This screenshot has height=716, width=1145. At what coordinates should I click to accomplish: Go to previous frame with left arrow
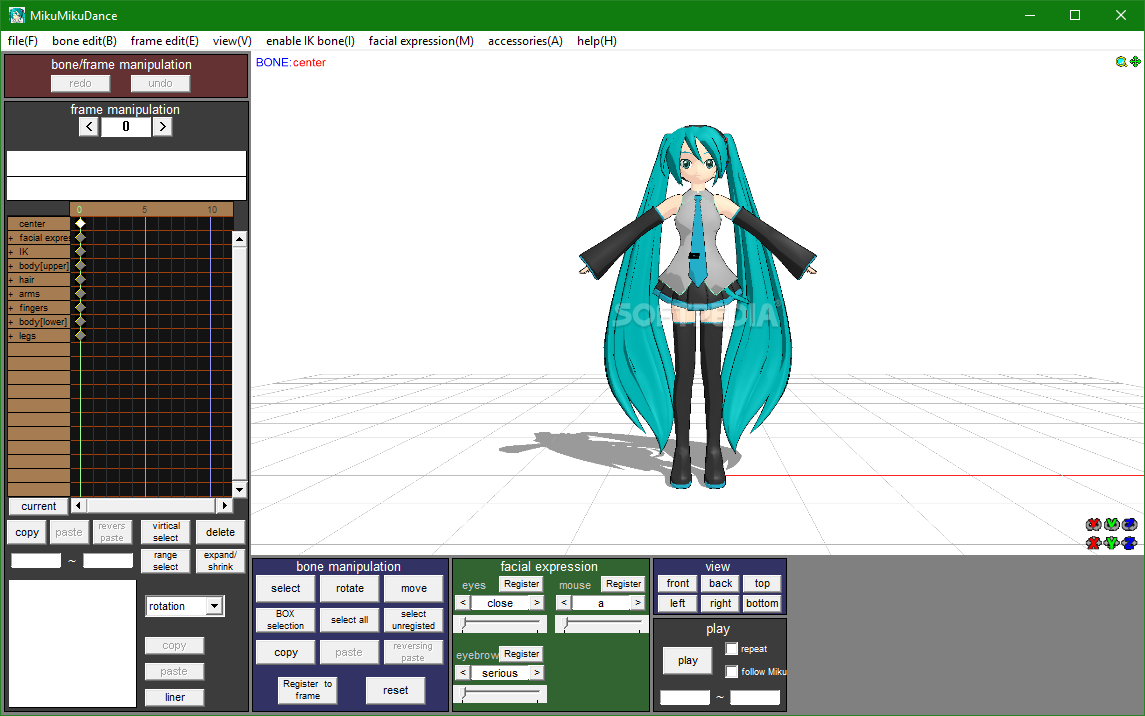pyautogui.click(x=89, y=126)
